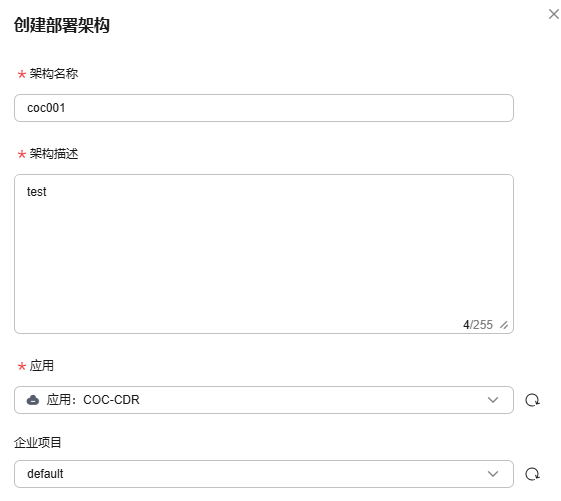Click the description textarea resize handle
Image resolution: width=561 pixels, height=501 pixels.
pos(504,325)
